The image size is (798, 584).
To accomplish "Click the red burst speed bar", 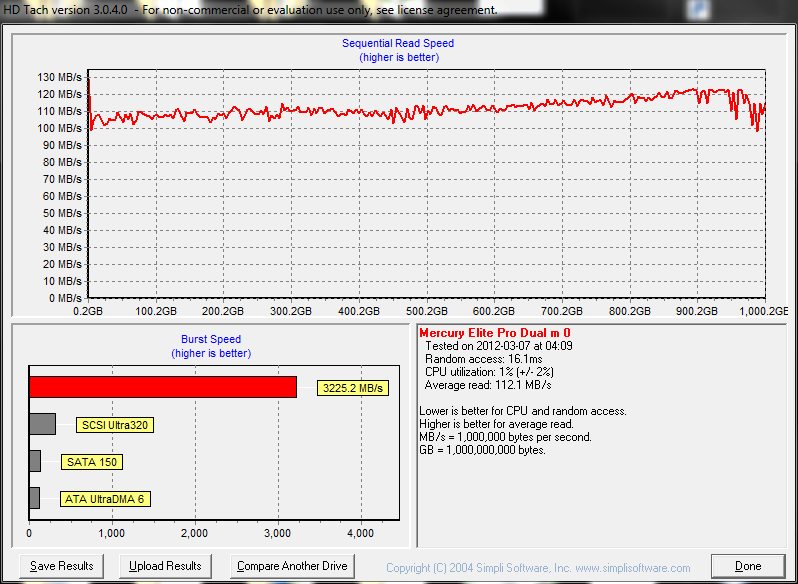I will point(162,387).
